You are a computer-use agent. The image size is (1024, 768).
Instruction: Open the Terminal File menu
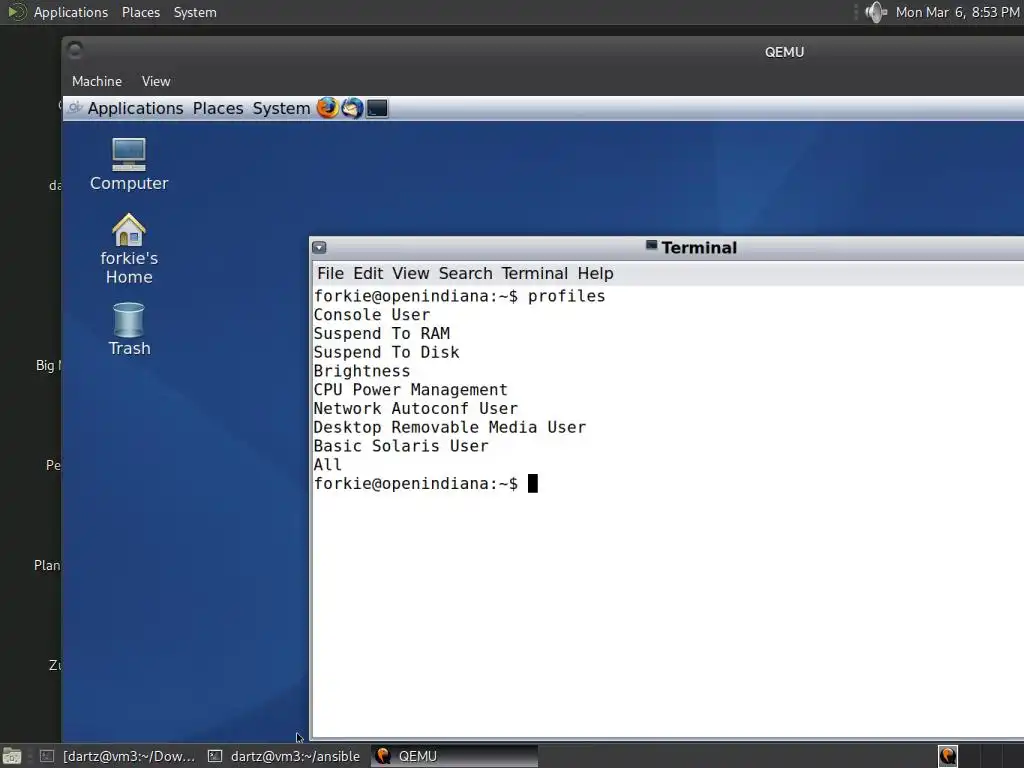click(x=330, y=274)
